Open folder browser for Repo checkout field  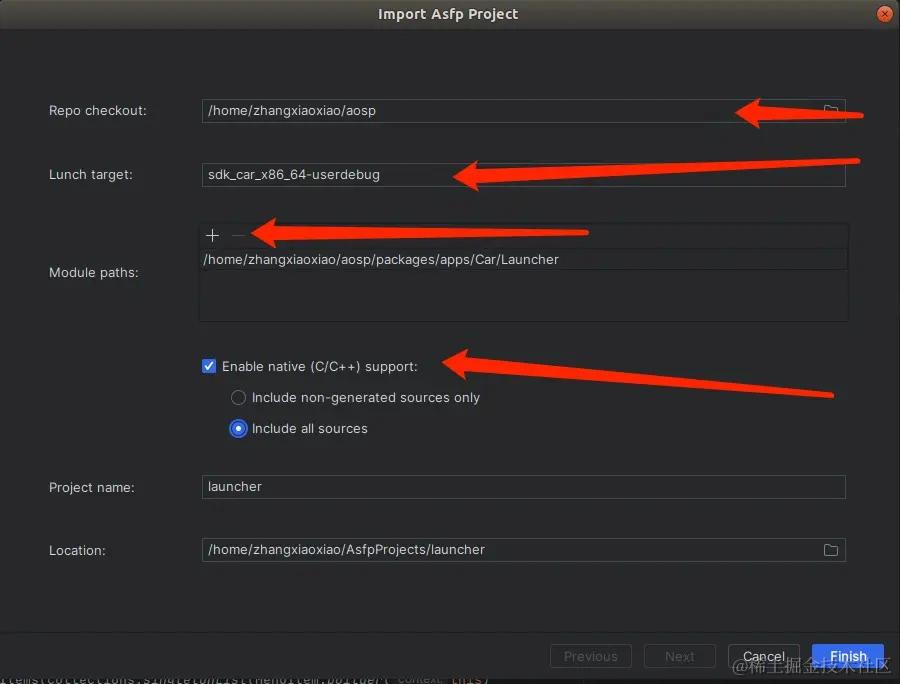(x=831, y=110)
